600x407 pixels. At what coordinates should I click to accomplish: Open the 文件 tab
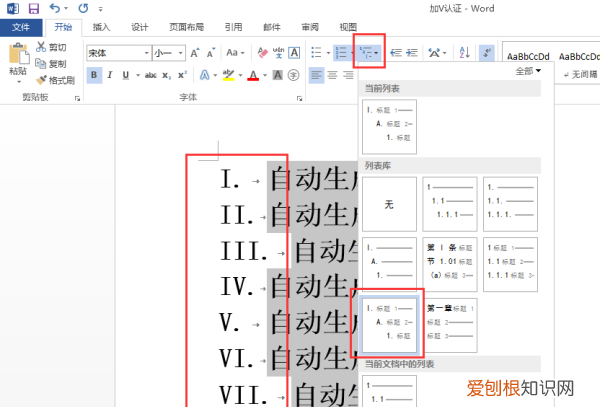coord(21,27)
